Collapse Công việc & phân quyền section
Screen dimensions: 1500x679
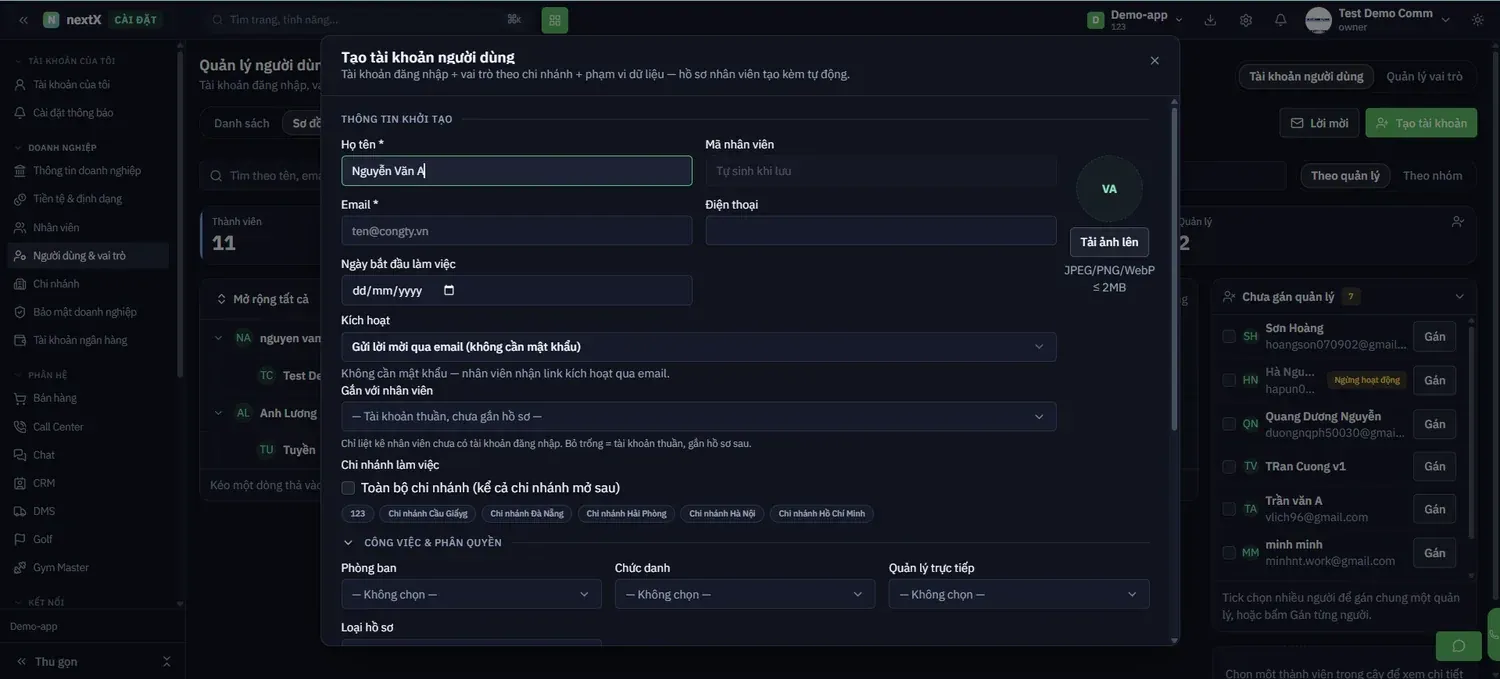click(x=348, y=543)
